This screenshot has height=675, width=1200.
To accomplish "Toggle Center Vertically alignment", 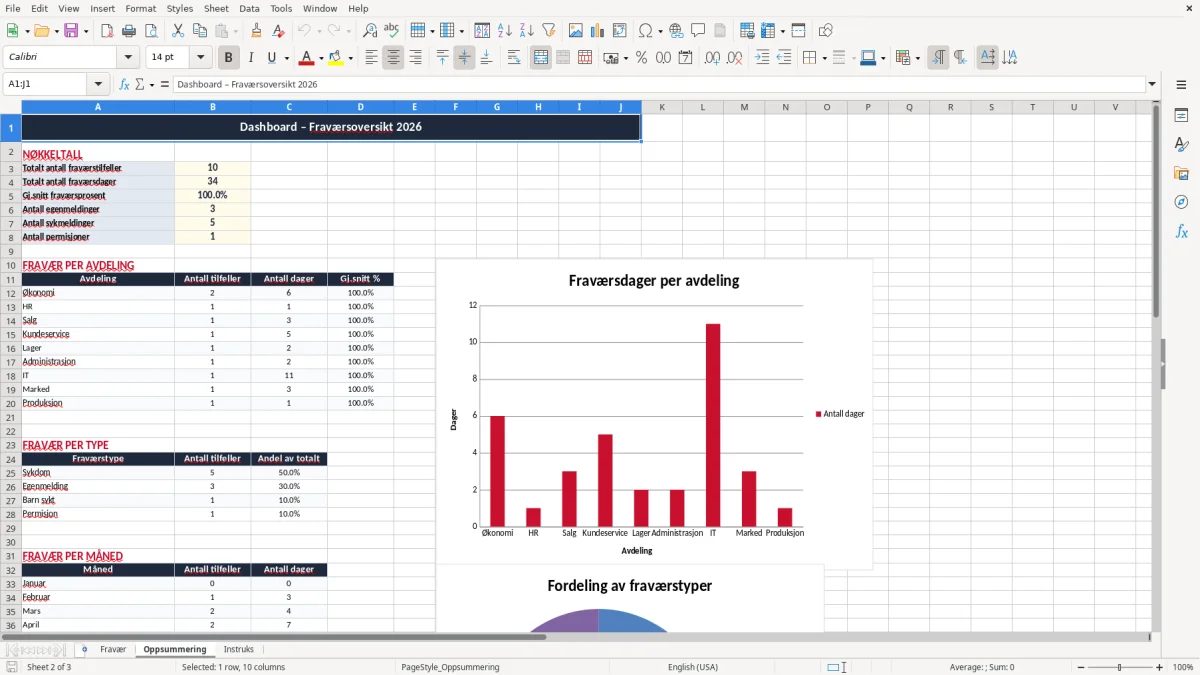I will [464, 58].
